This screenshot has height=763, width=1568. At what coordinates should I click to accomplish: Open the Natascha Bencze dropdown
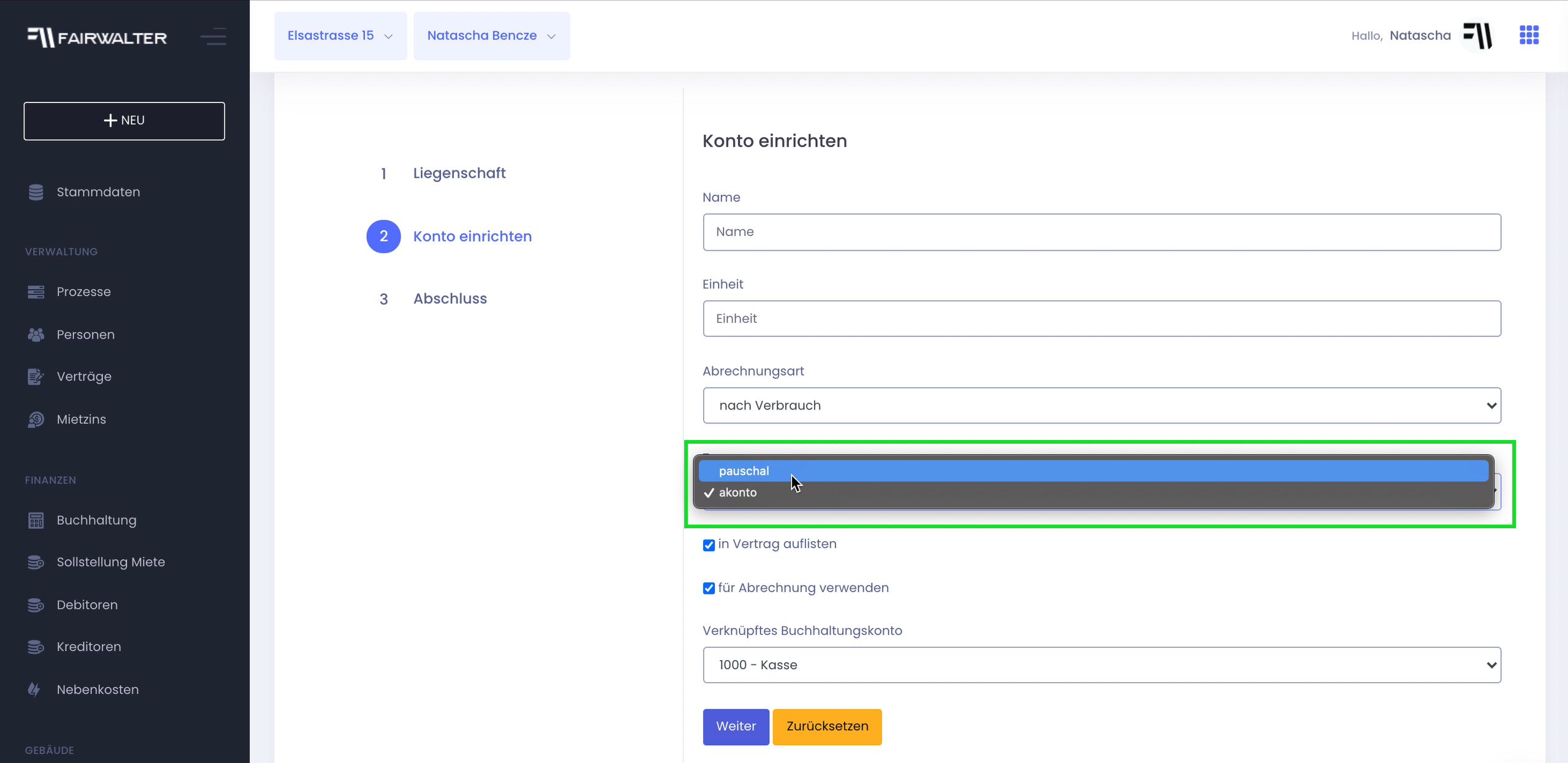(x=492, y=36)
